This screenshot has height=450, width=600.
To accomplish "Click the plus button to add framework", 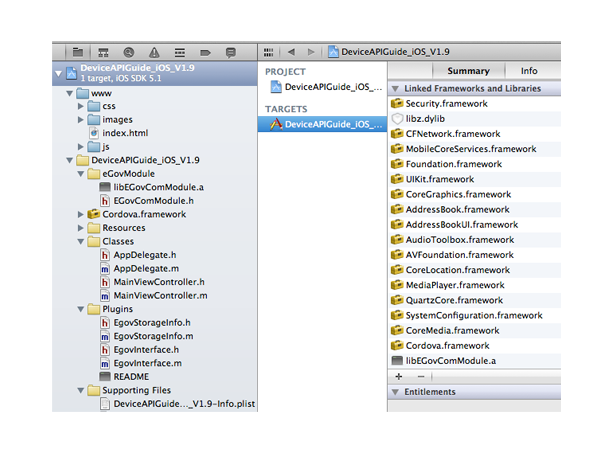I will tap(399, 376).
